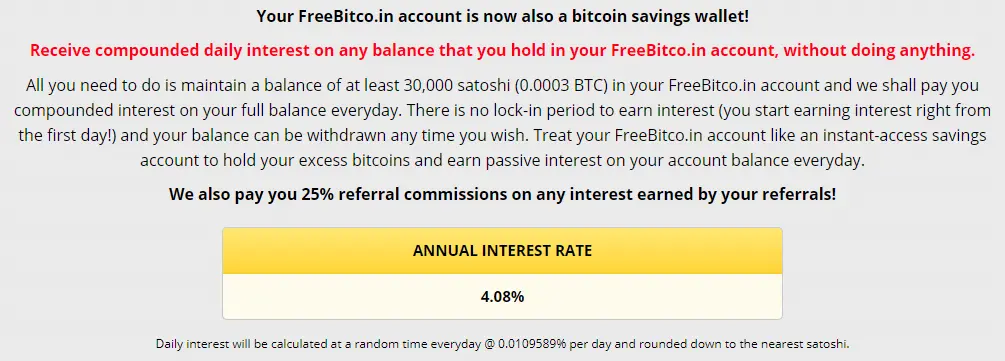Click the footnote about daily interest calculation
The width and height of the screenshot is (1005, 361).
(502, 344)
